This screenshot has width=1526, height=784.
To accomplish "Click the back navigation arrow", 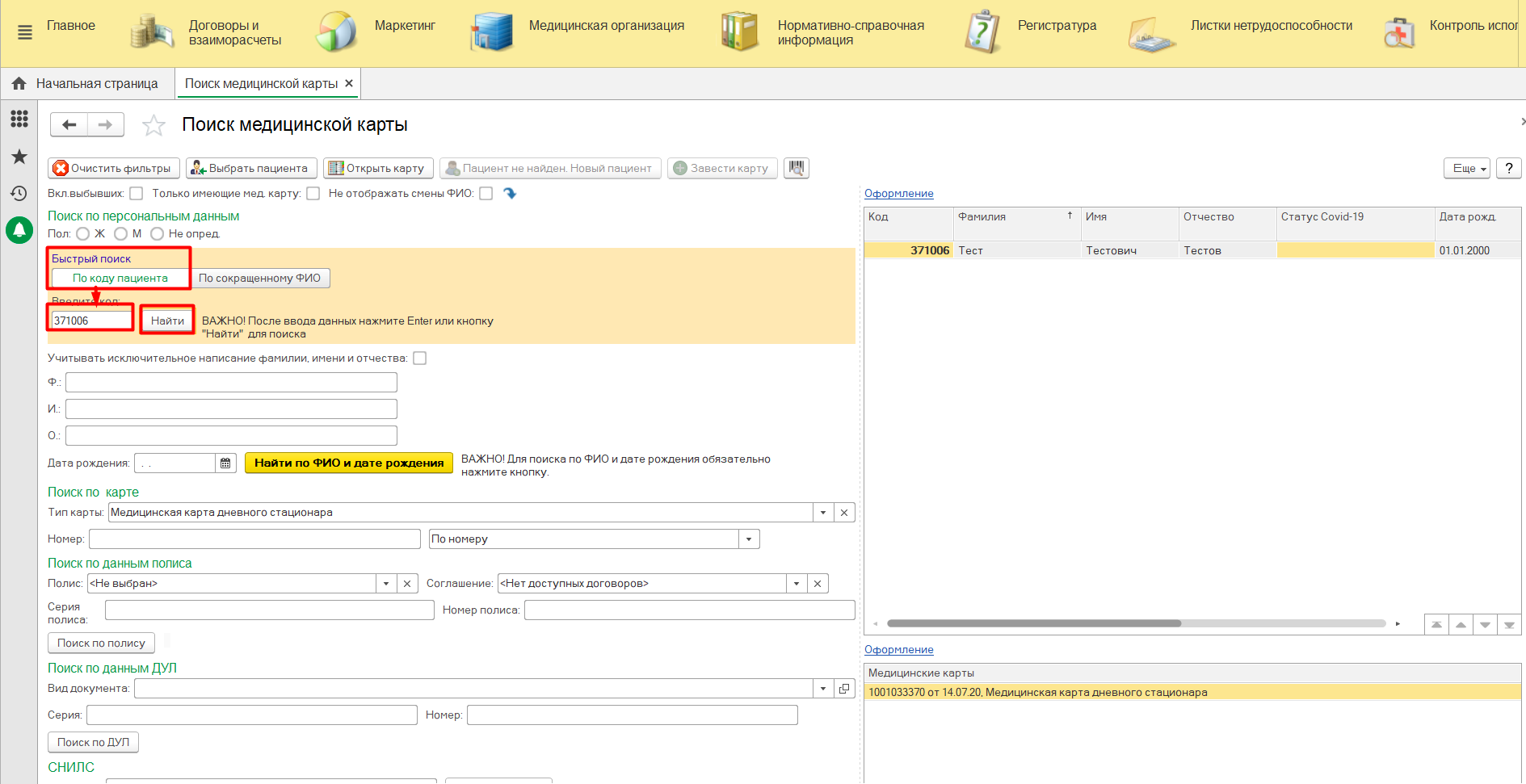I will tap(69, 124).
